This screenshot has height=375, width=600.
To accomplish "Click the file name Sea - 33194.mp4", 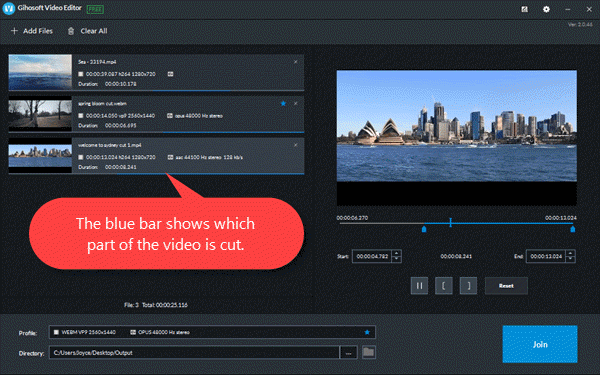I will coord(97,62).
